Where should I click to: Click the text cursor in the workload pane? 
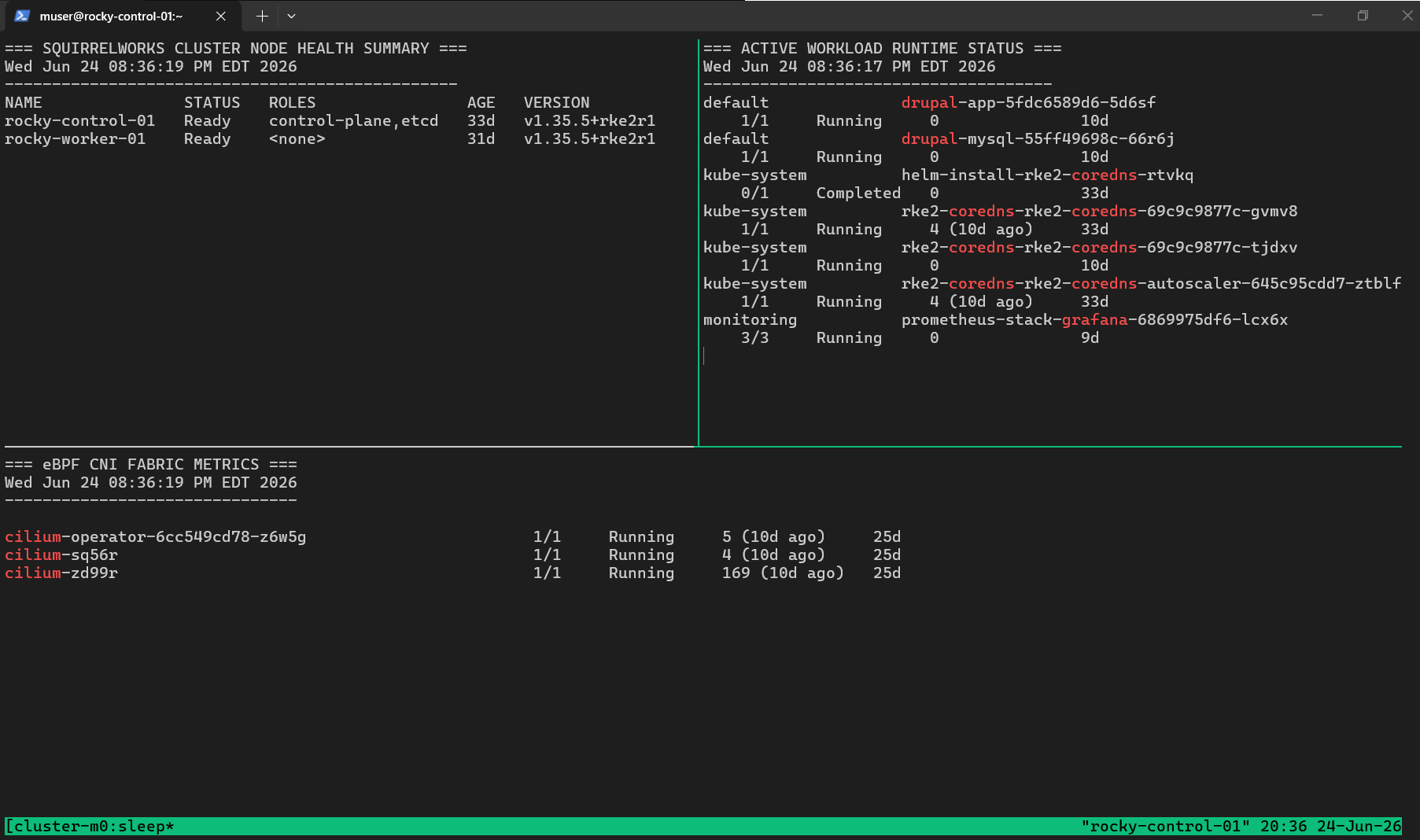[704, 356]
